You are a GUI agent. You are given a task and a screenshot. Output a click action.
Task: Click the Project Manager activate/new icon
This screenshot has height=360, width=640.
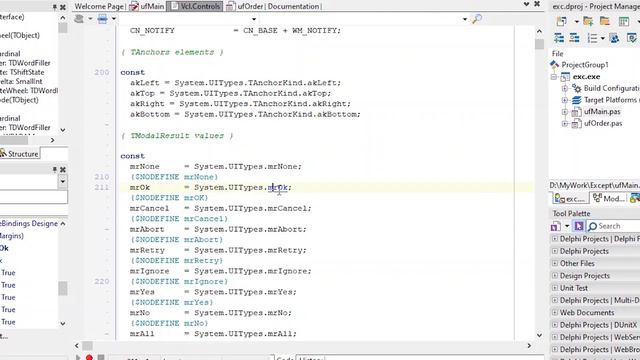click(562, 21)
